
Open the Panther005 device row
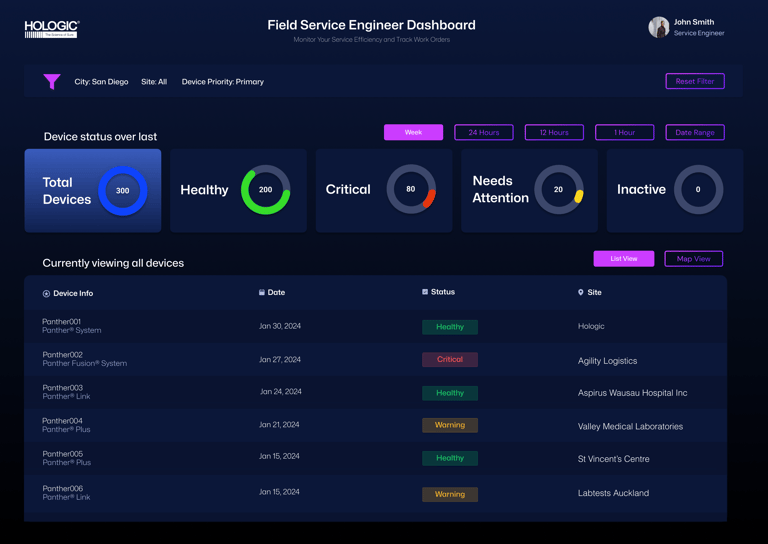(x=376, y=458)
